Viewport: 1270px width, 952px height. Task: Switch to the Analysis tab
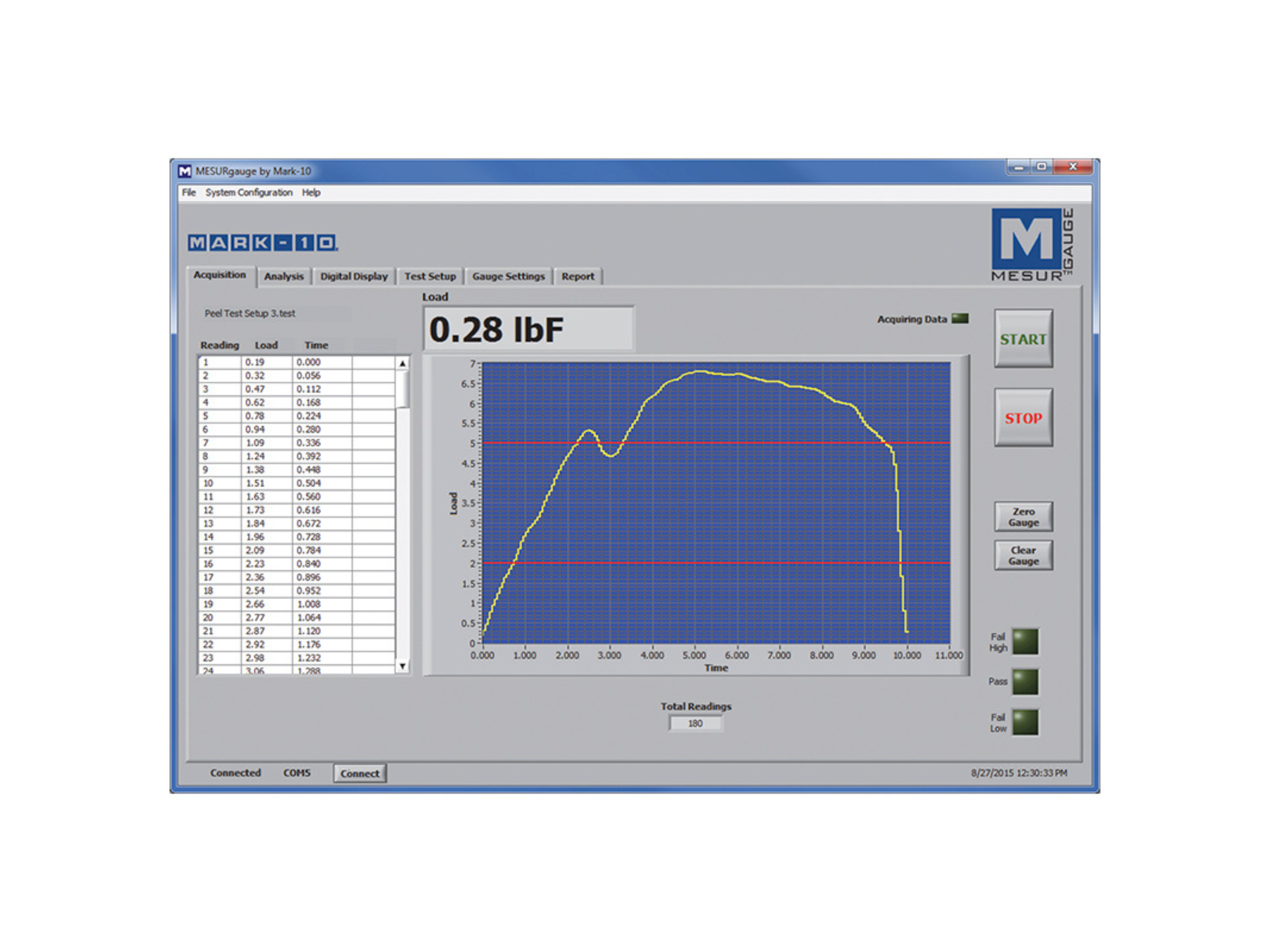point(285,277)
